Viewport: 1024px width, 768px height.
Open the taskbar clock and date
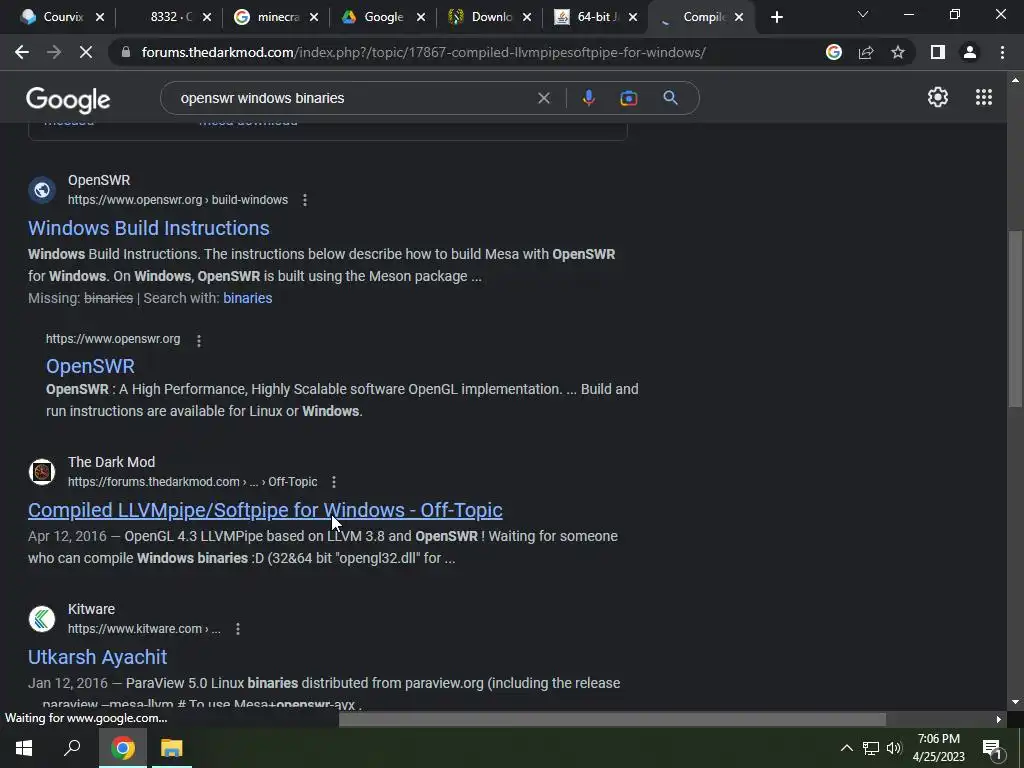click(x=938, y=748)
